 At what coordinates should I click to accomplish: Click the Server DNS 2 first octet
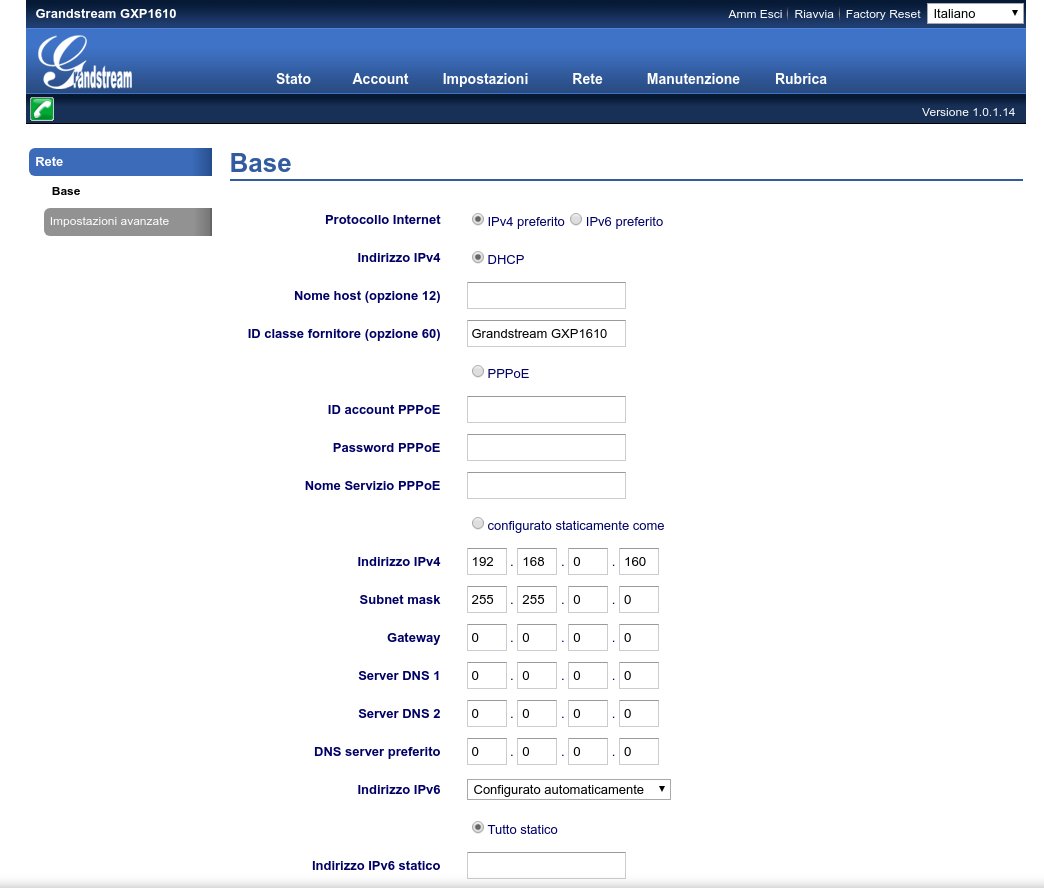pyautogui.click(x=487, y=713)
